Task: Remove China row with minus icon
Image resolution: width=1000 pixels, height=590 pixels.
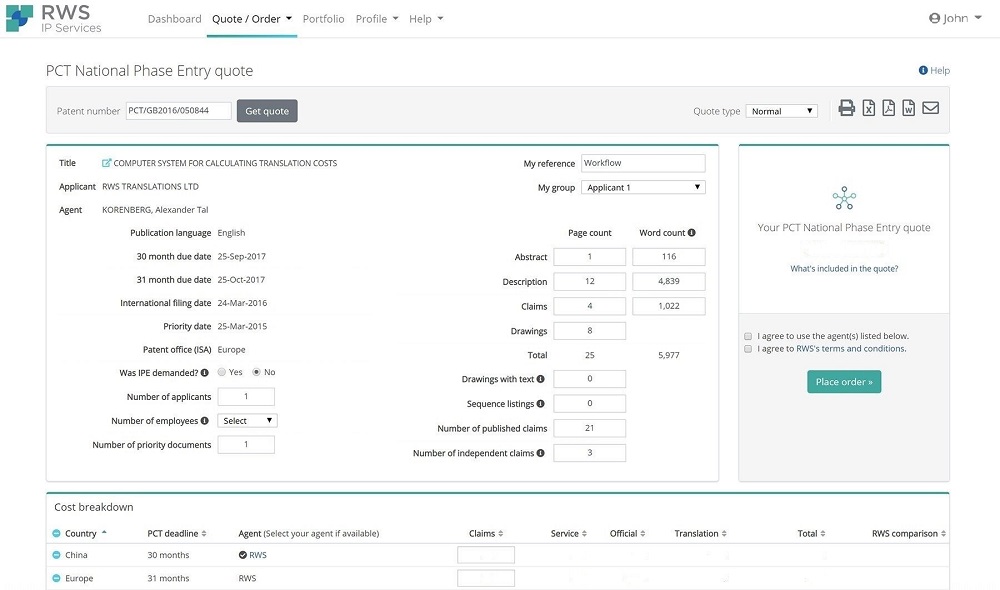Action: [x=56, y=555]
